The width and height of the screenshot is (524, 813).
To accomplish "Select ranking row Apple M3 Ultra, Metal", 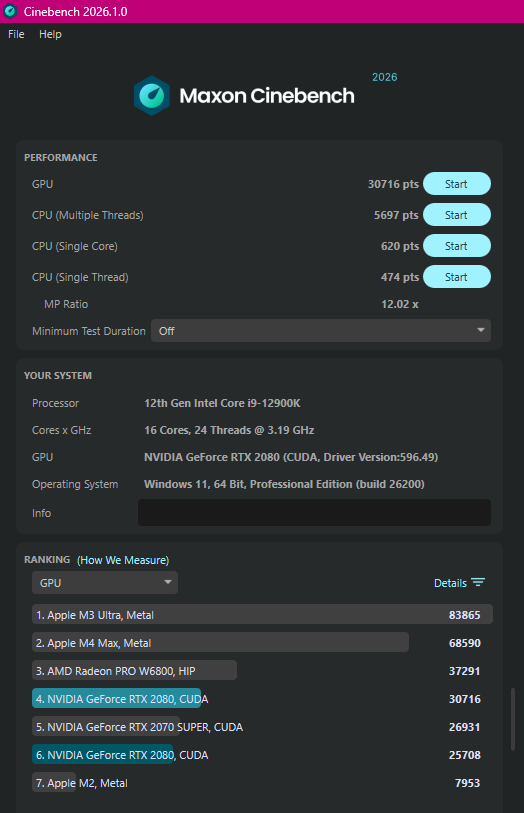I will (262, 615).
